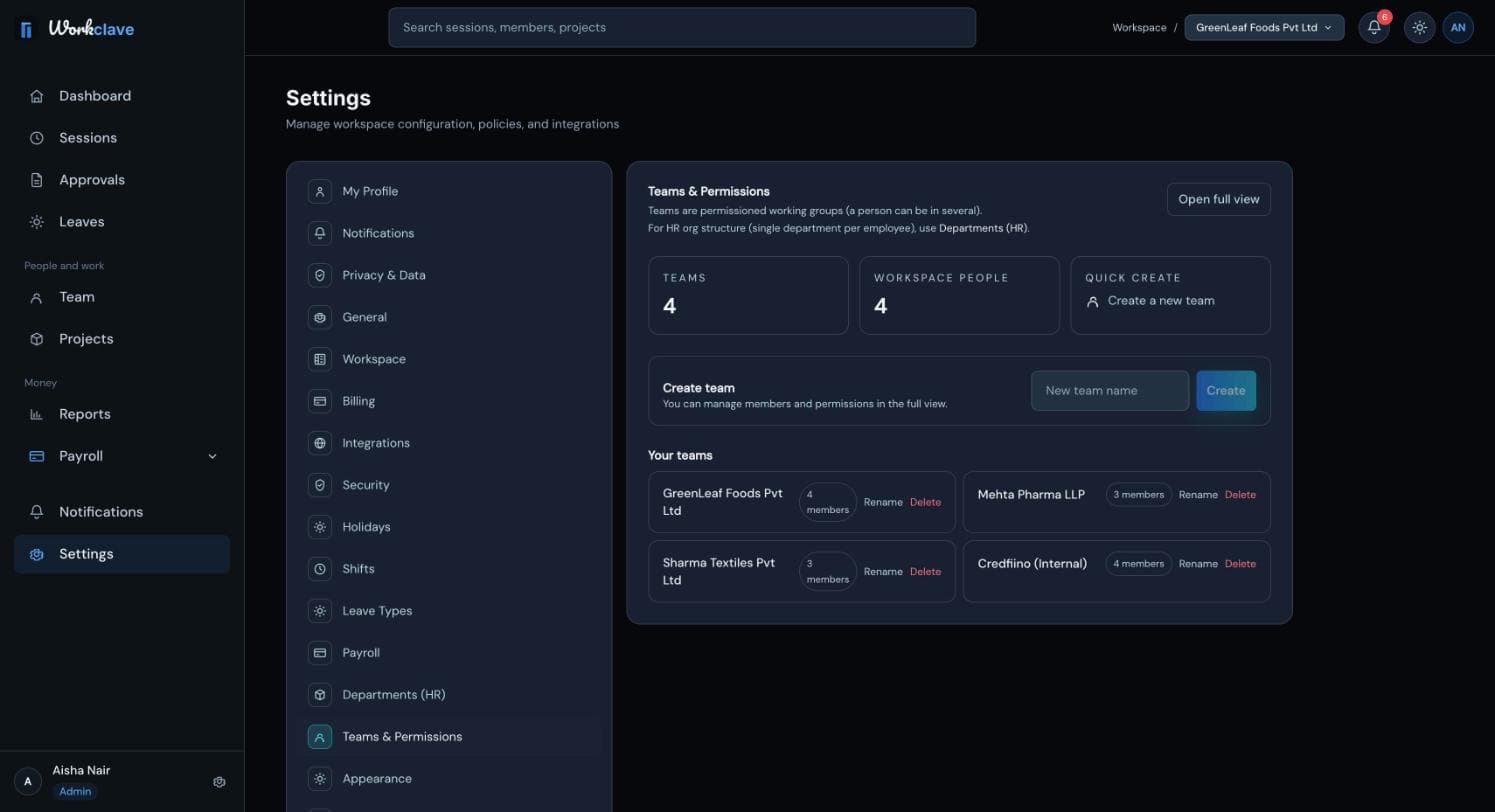Open the Reports page

pos(122,414)
